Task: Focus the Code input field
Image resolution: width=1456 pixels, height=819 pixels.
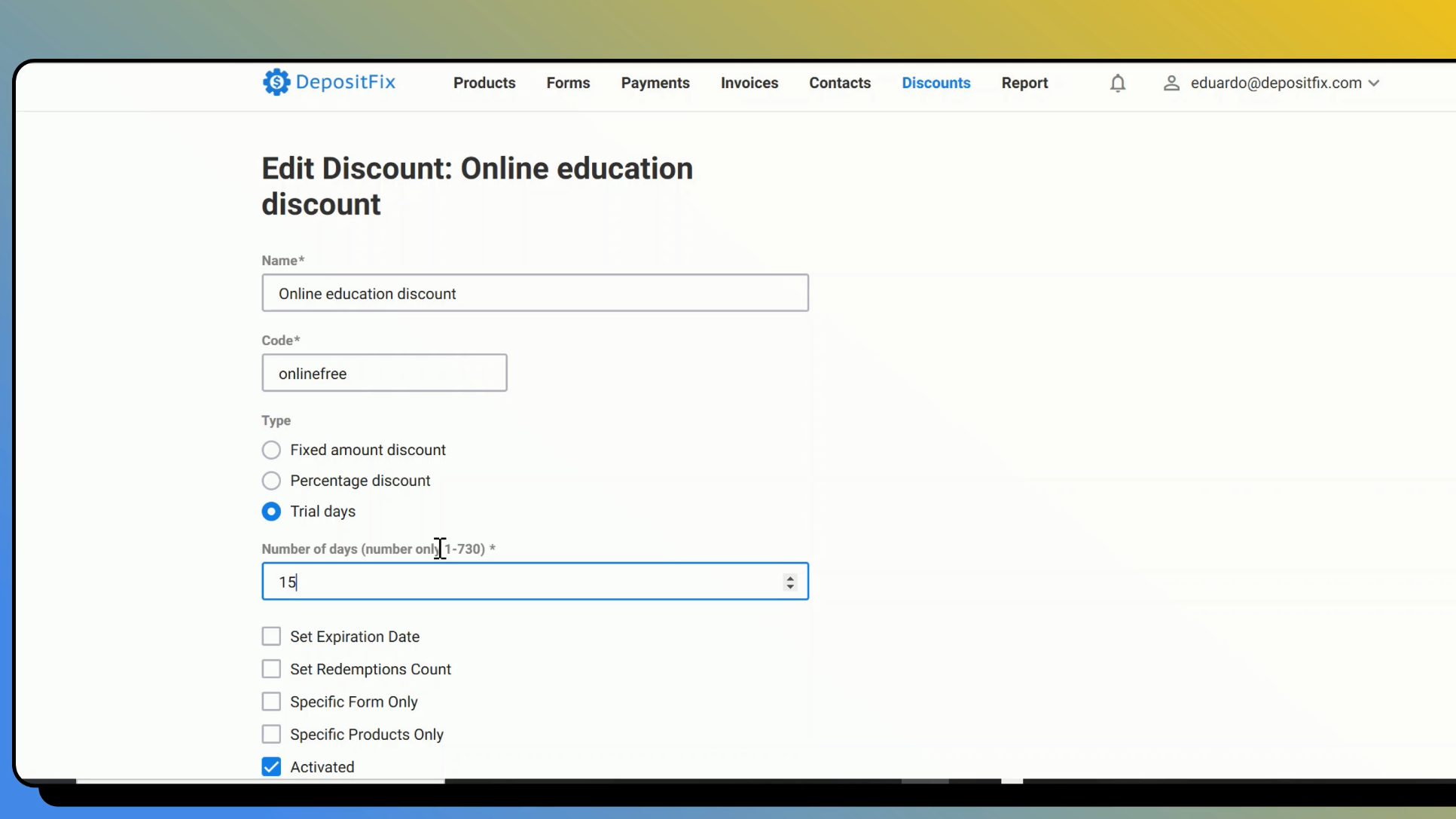Action: pyautogui.click(x=384, y=373)
